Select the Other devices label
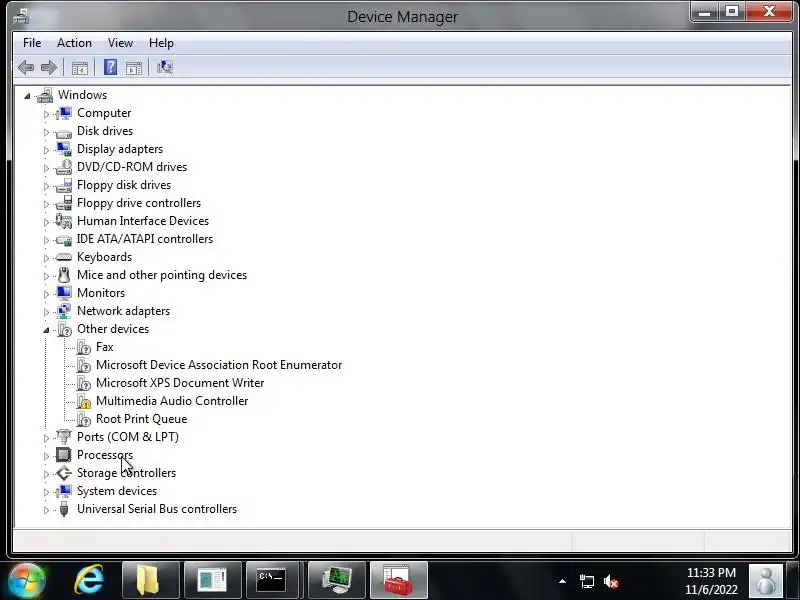800x600 pixels. [x=113, y=329]
